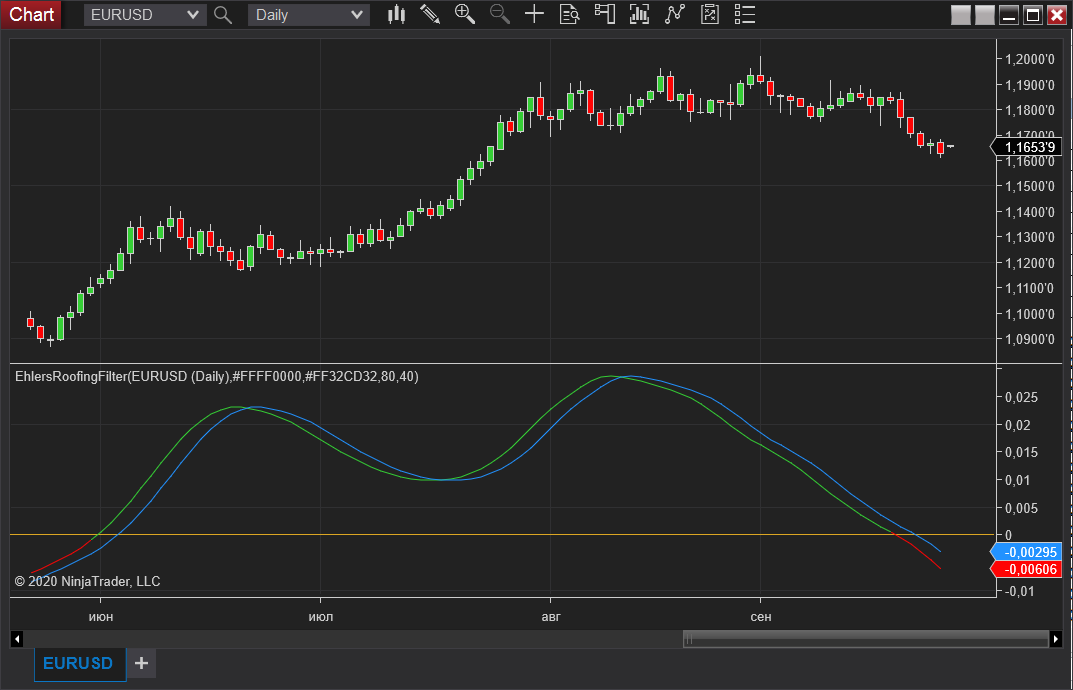The image size is (1073, 690).
Task: Open the drawing tools pencil icon
Action: pos(430,14)
